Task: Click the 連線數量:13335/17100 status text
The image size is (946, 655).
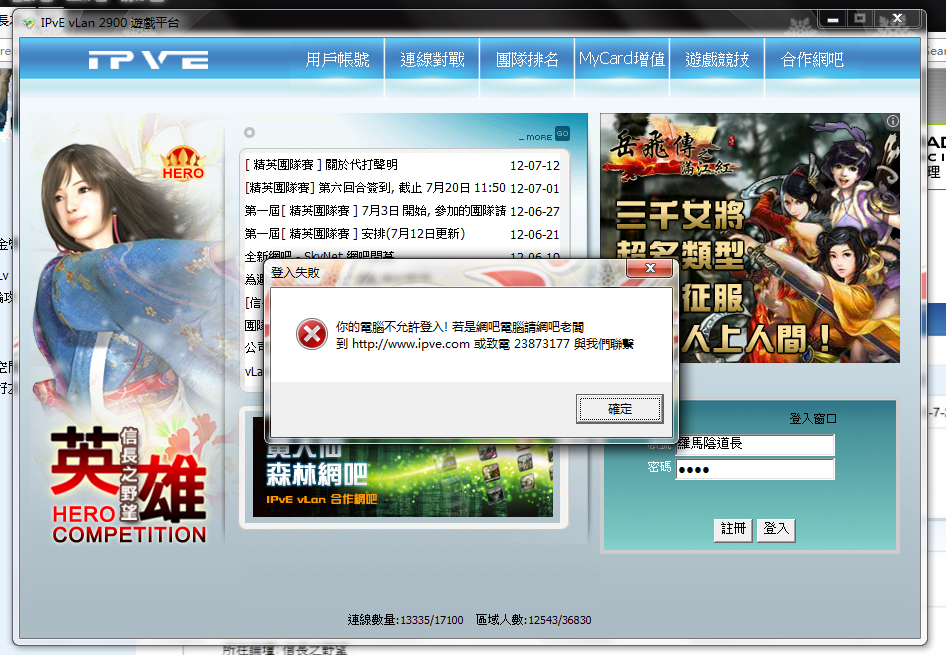Action: point(405,619)
